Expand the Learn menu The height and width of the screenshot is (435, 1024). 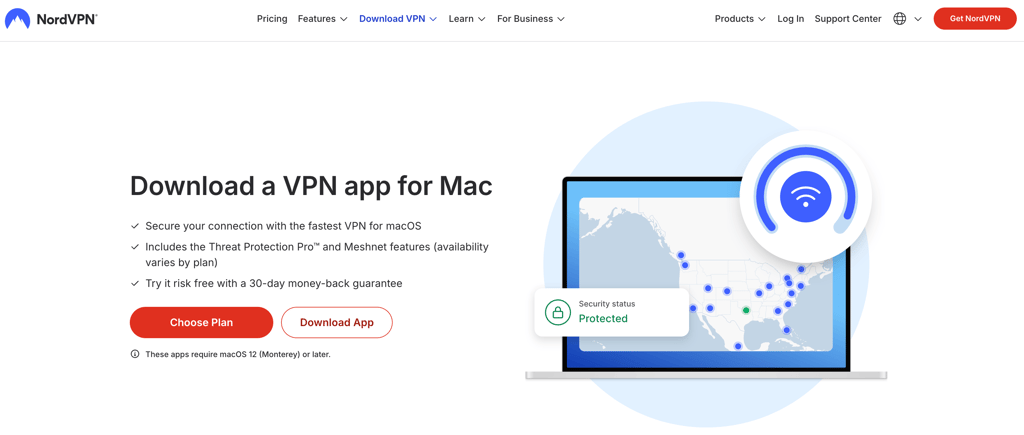467,19
